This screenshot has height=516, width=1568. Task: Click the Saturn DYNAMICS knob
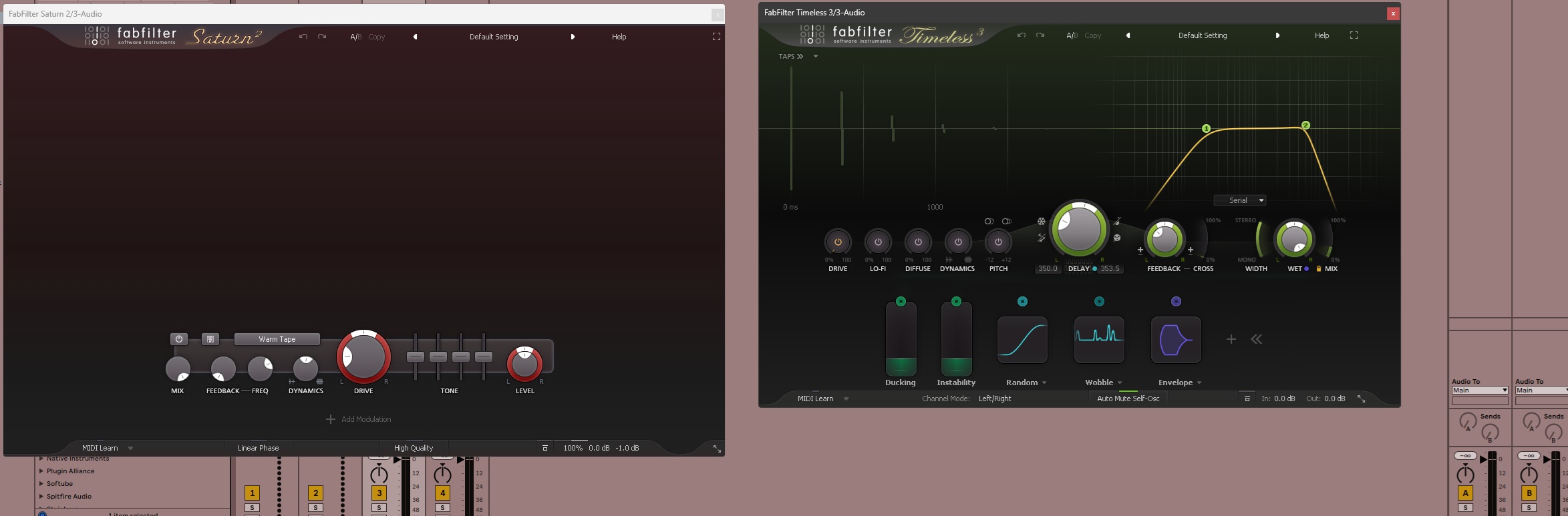pos(306,368)
